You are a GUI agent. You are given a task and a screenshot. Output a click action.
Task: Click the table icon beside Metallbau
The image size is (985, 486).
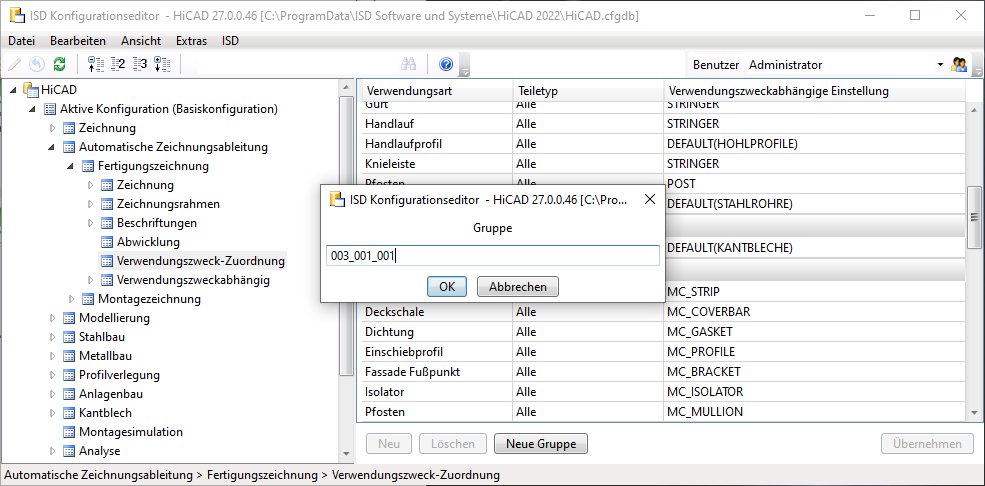tap(69, 356)
